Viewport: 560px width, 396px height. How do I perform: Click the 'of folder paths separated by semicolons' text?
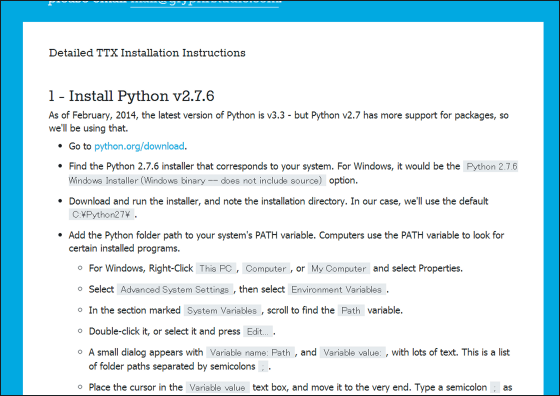click(x=172, y=366)
